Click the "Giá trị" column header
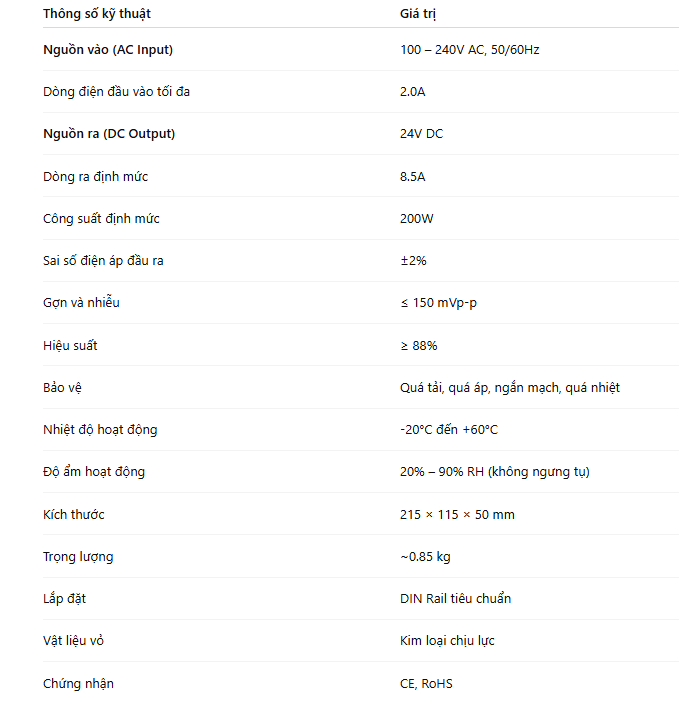Screen dimensions: 679x705 [418, 14]
